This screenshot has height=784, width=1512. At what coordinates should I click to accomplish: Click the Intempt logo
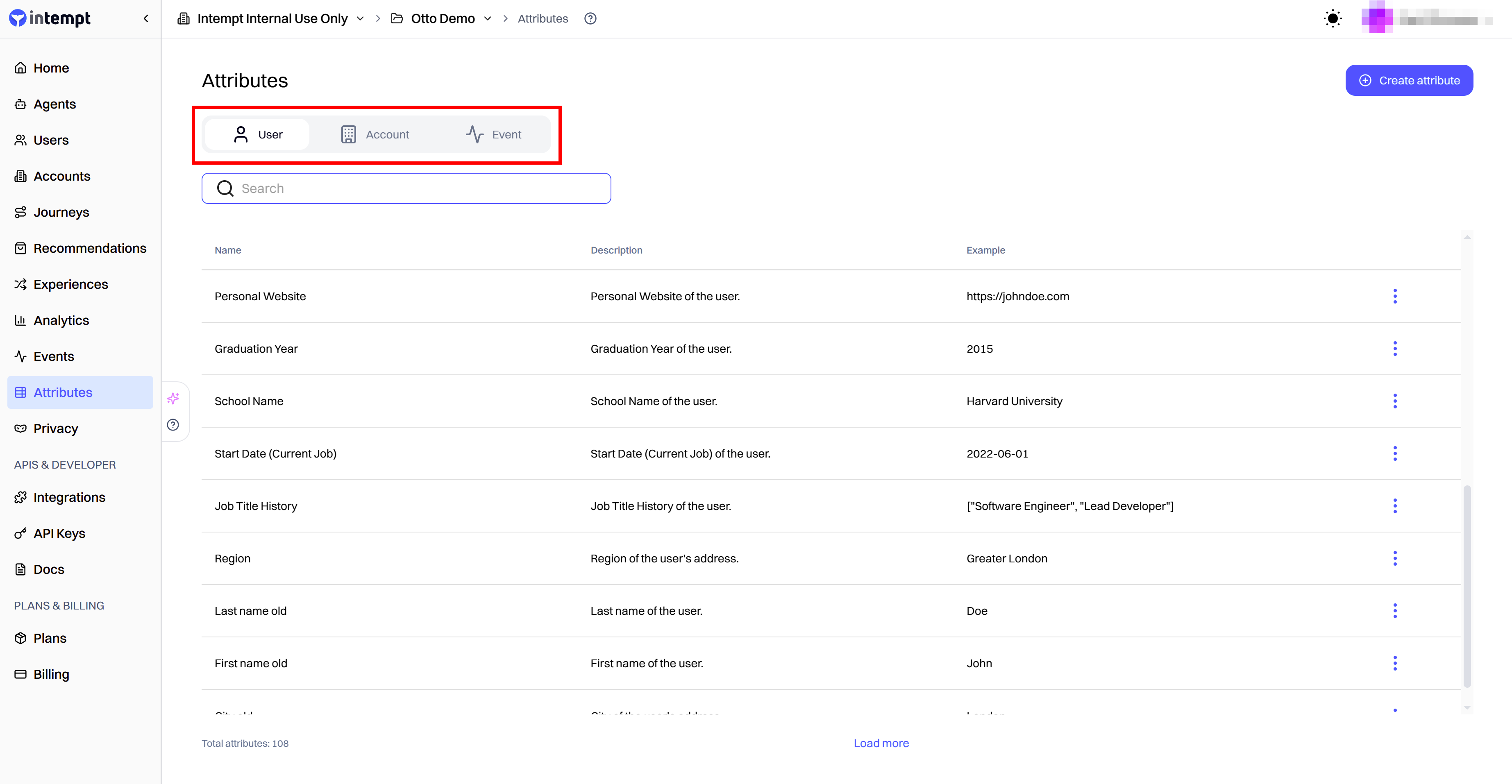pyautogui.click(x=50, y=19)
